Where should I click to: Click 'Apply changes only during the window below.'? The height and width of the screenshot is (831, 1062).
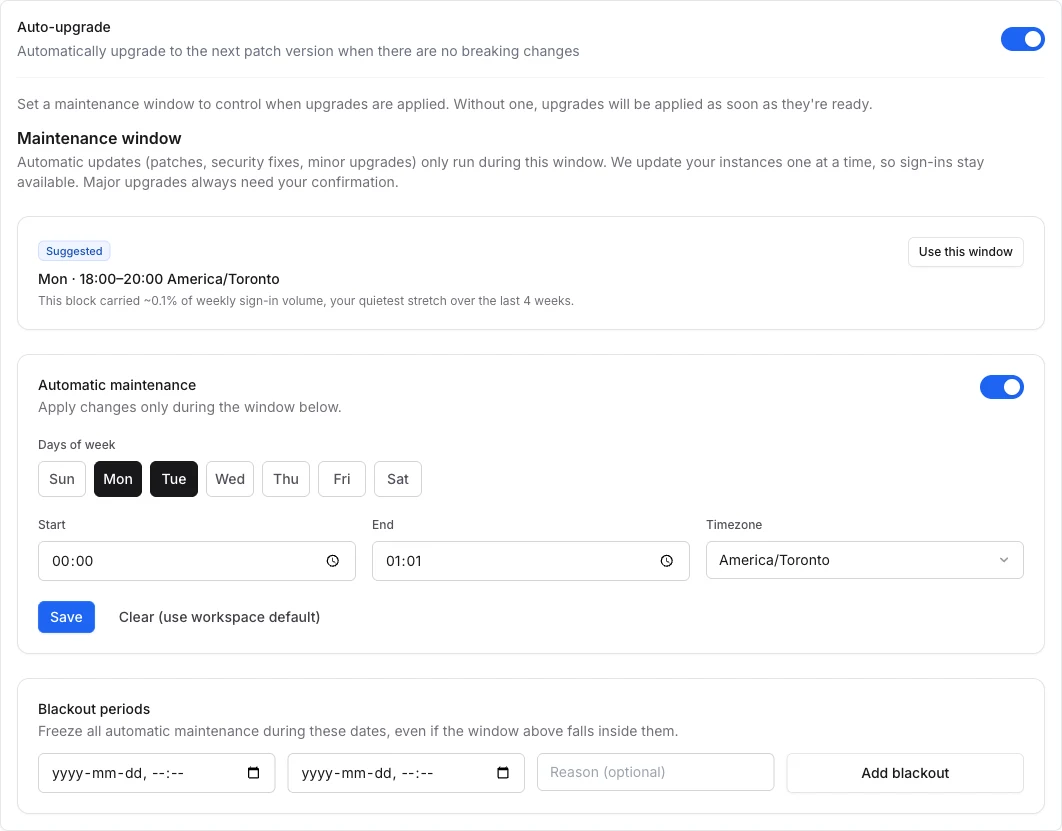(190, 407)
